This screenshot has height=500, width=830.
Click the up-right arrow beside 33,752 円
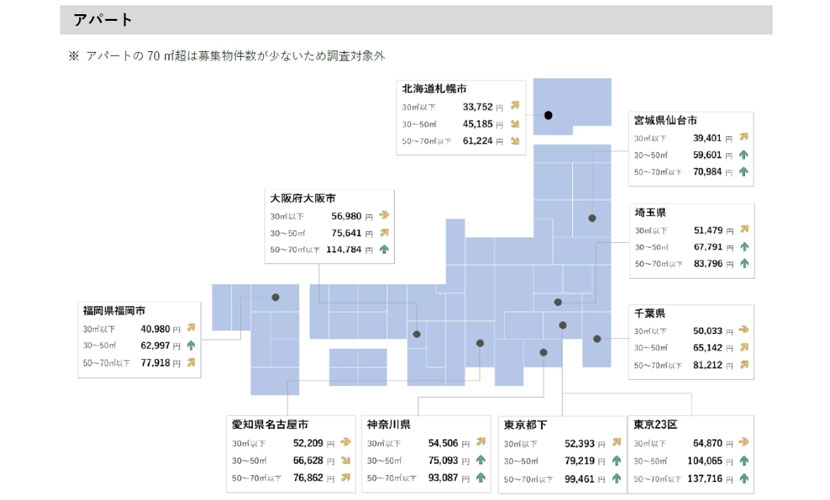(515, 106)
